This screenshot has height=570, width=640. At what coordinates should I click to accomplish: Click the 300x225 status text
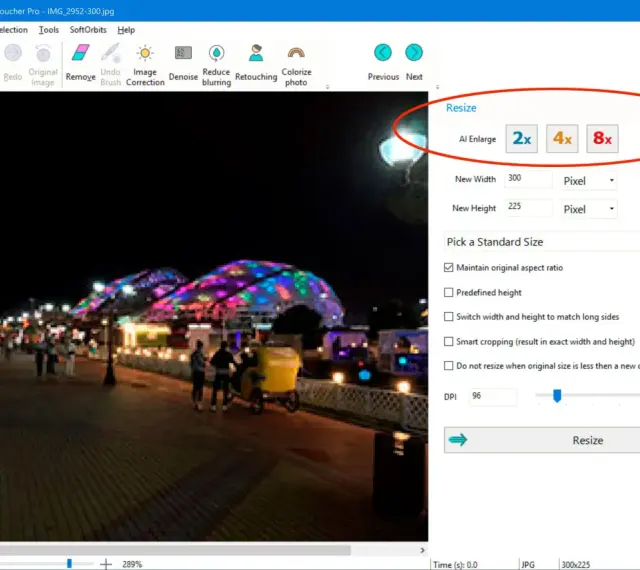coord(576,565)
